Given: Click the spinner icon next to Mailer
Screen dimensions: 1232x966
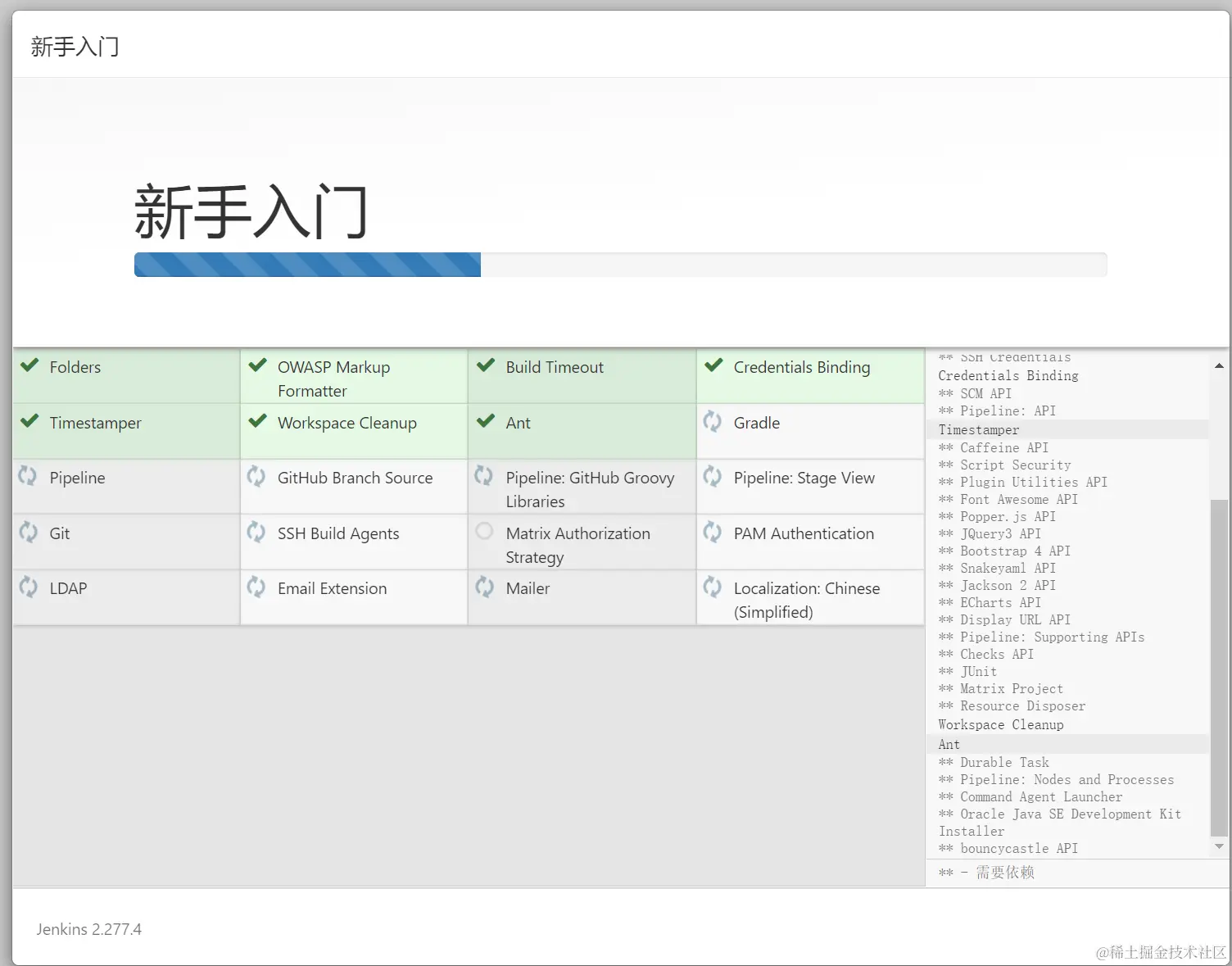Looking at the screenshot, I should coord(484,587).
